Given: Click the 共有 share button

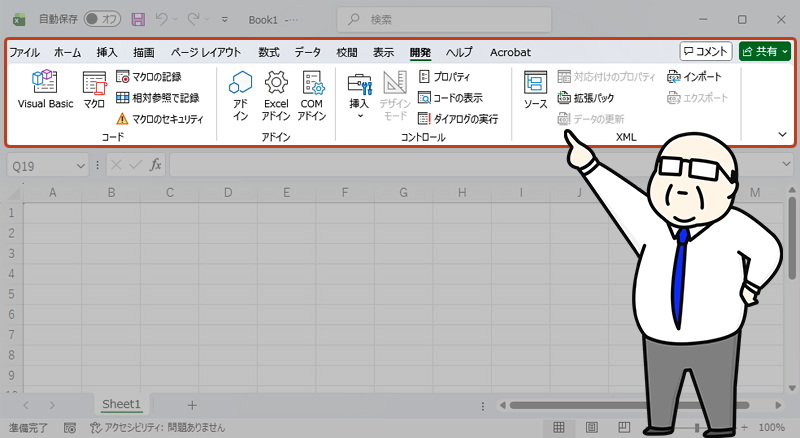Looking at the screenshot, I should pos(765,51).
